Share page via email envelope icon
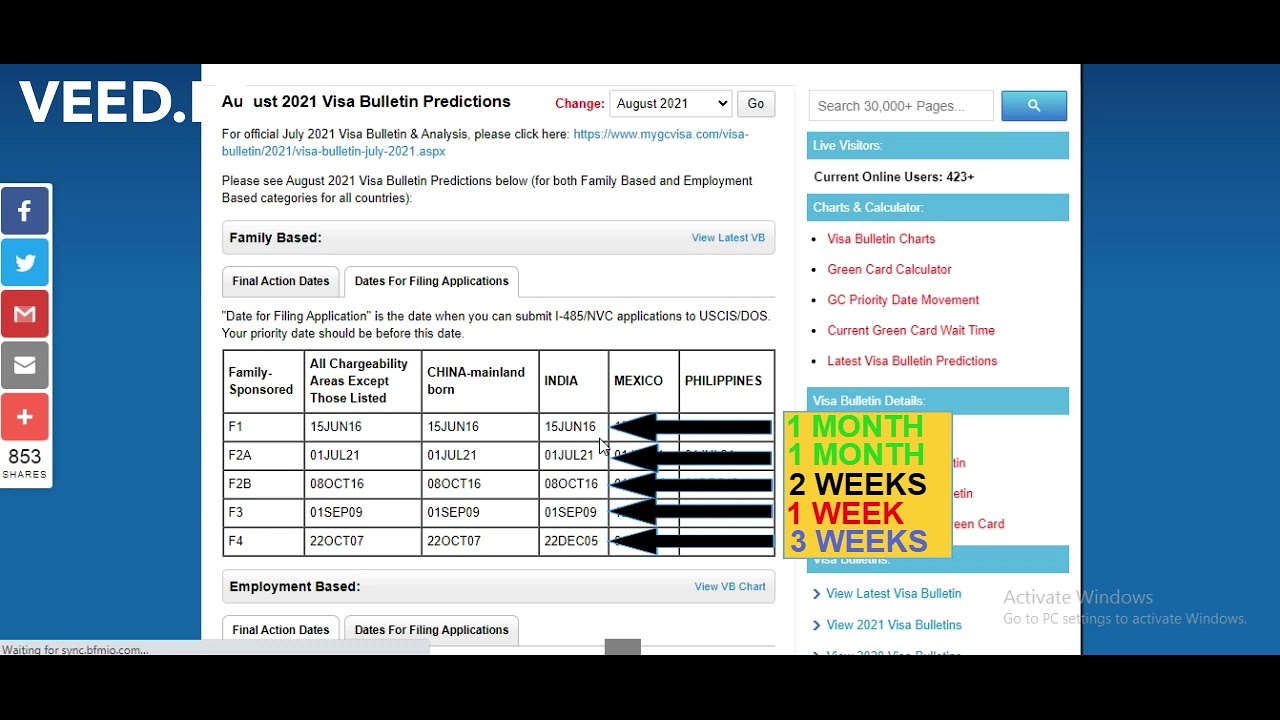 (25, 365)
